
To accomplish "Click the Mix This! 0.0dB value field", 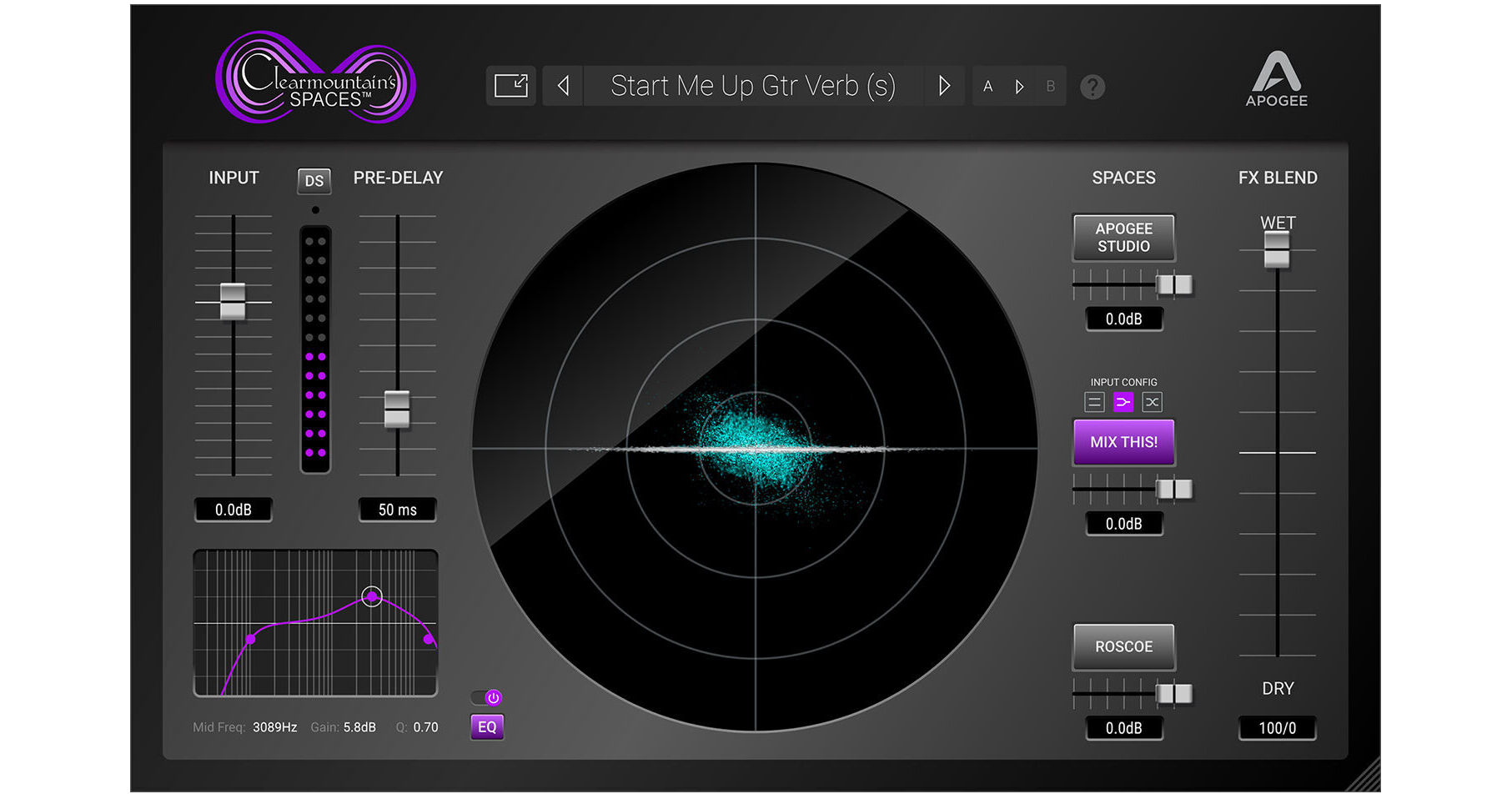I will tap(1123, 524).
